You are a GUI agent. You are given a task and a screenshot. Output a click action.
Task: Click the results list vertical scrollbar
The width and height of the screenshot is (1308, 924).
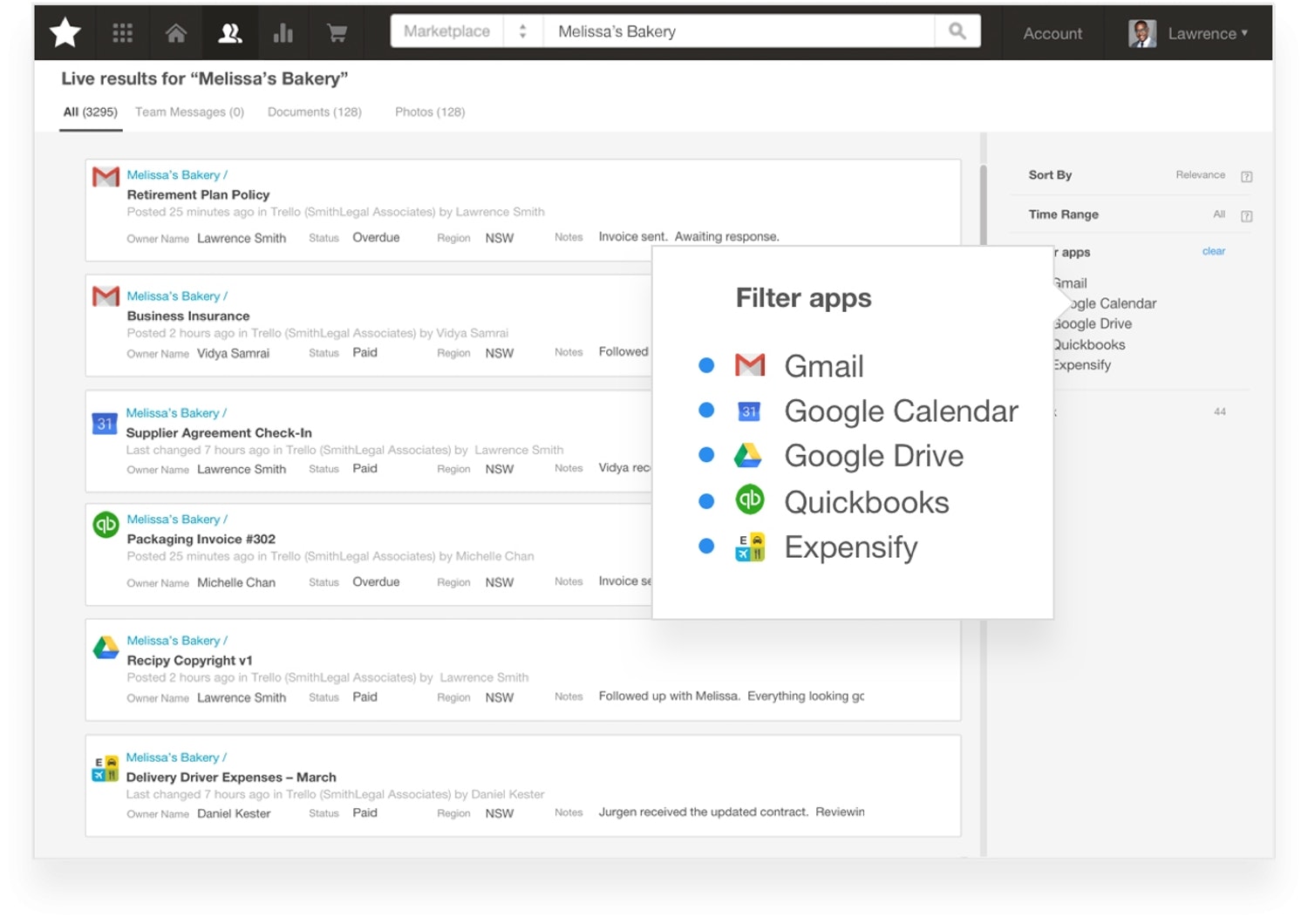pyautogui.click(x=984, y=205)
